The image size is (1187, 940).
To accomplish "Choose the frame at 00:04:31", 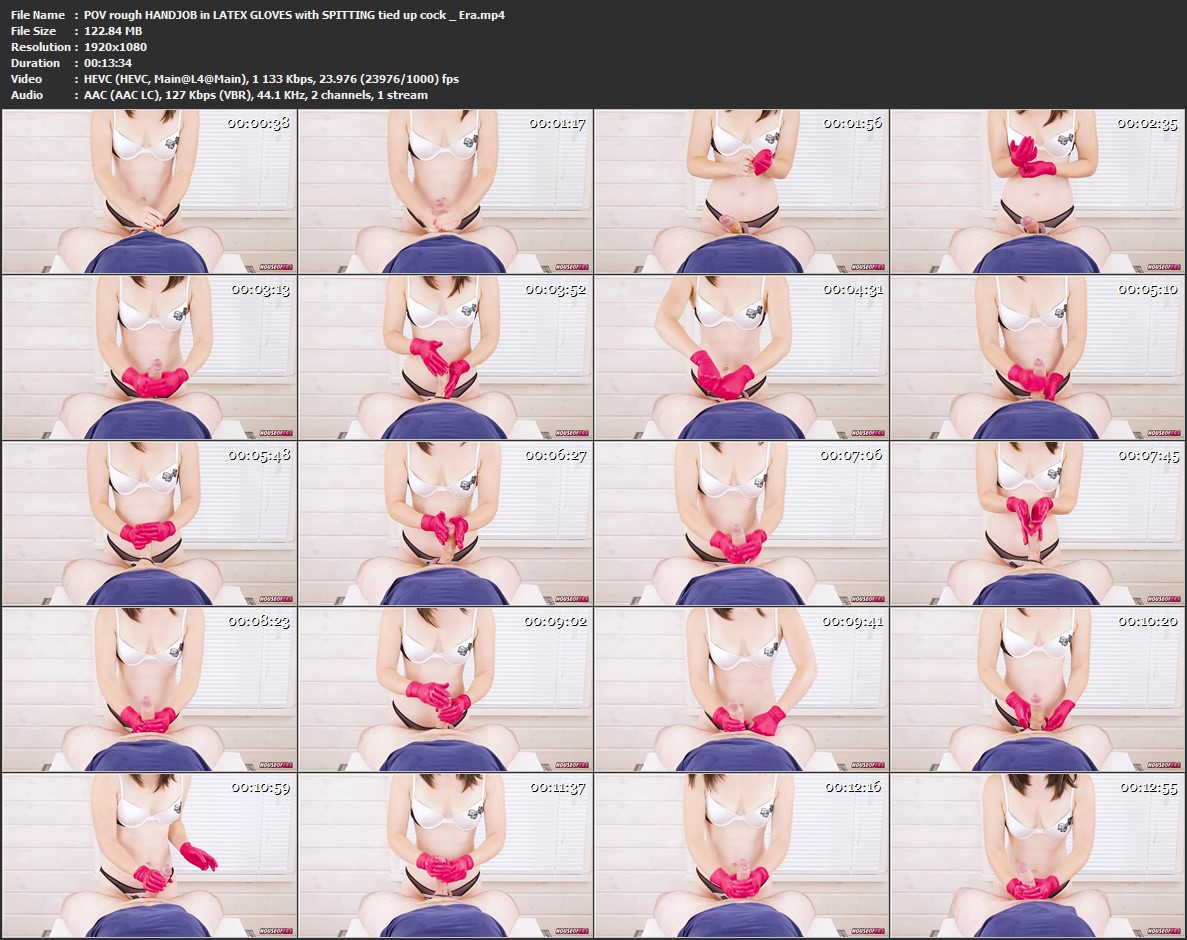I will point(741,357).
